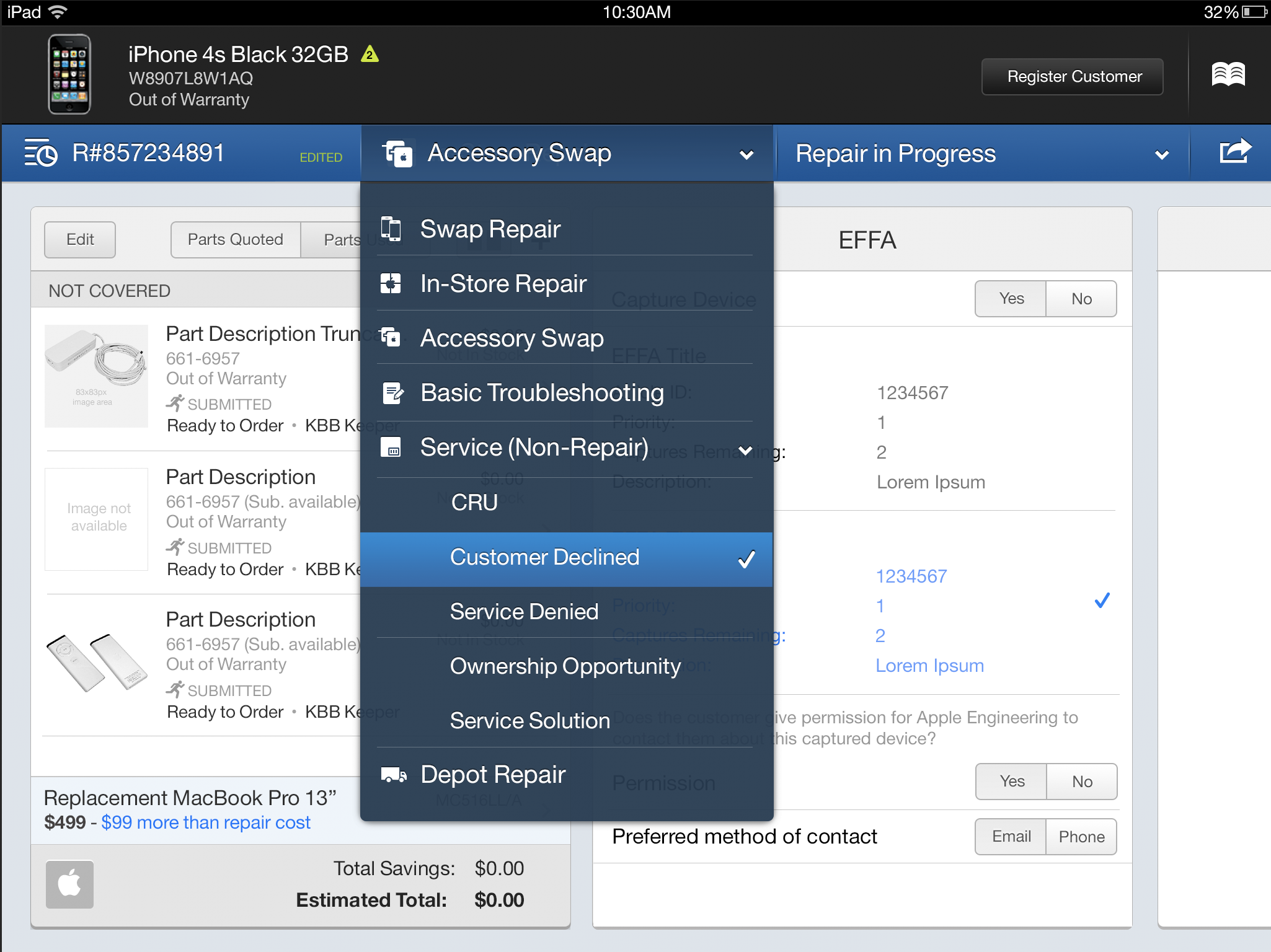The image size is (1271, 952).
Task: Choose Yes for Permission
Action: click(1011, 782)
